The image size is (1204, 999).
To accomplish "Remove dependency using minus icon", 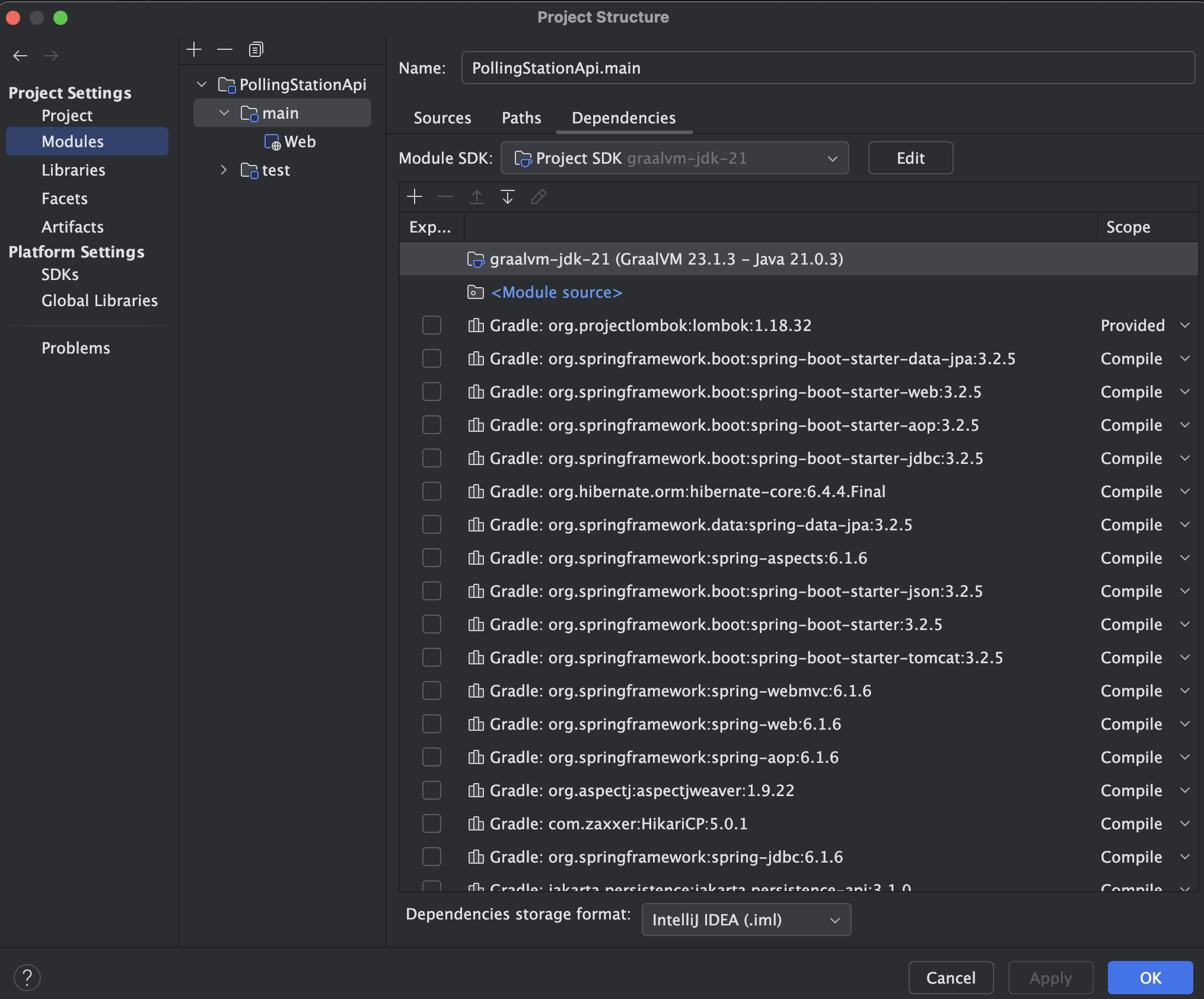I will tap(445, 196).
